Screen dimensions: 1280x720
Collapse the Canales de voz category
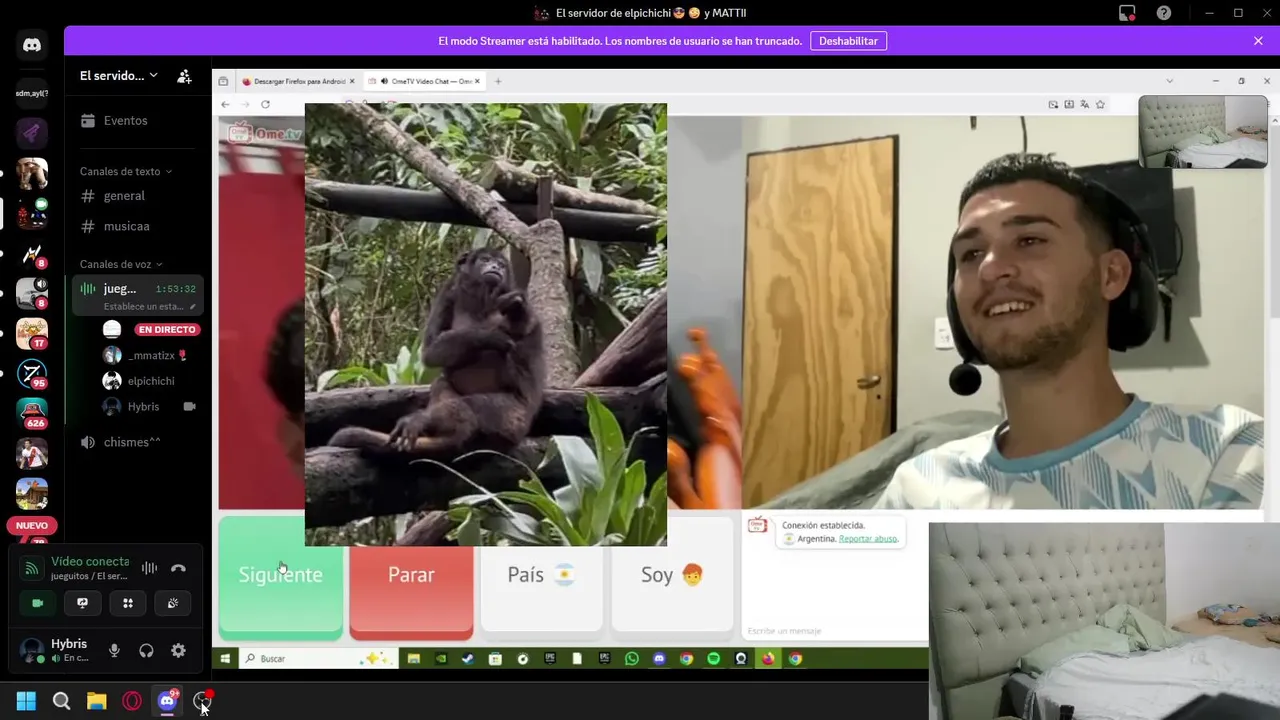[x=121, y=264]
